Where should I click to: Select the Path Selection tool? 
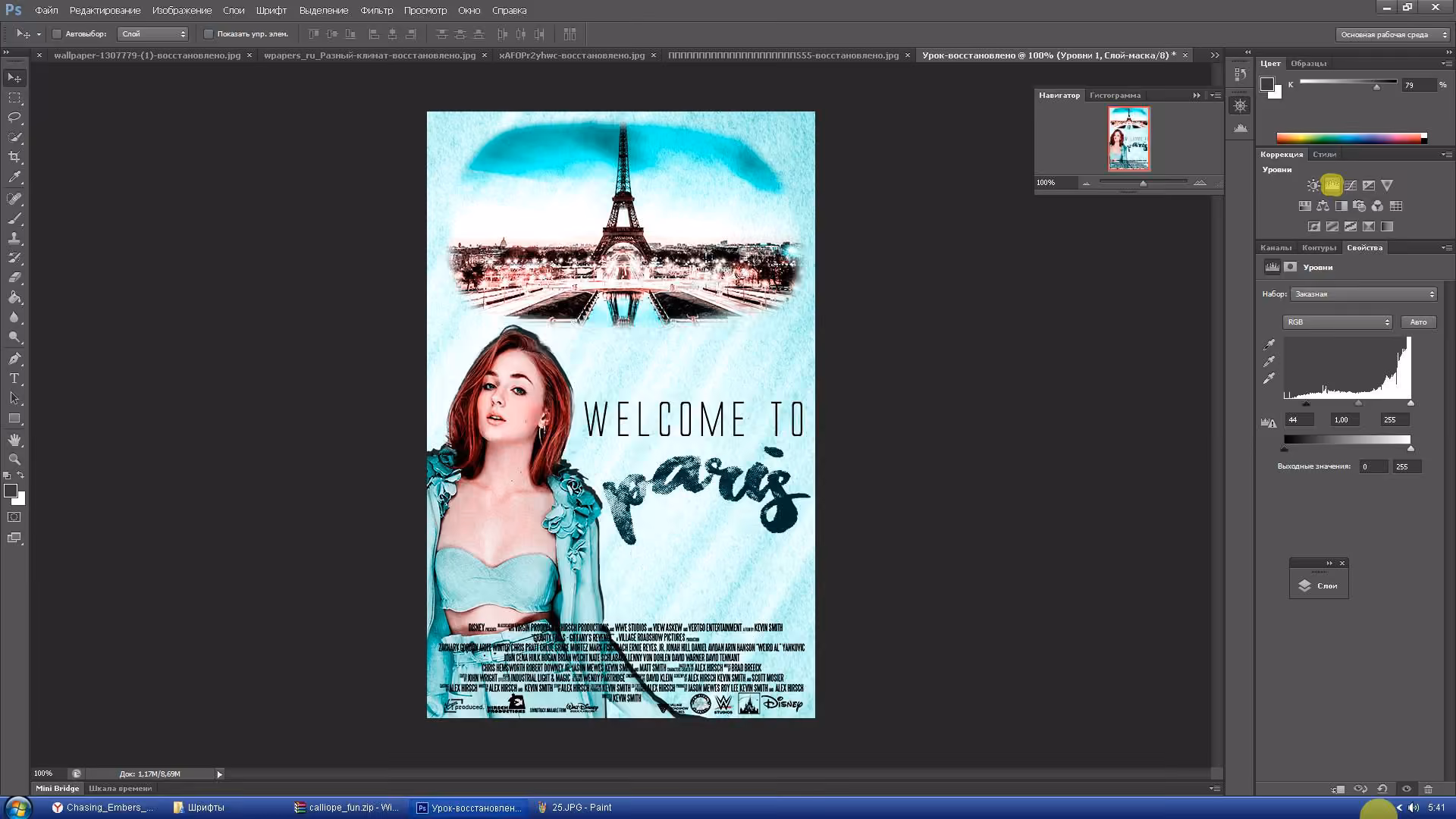[x=14, y=398]
